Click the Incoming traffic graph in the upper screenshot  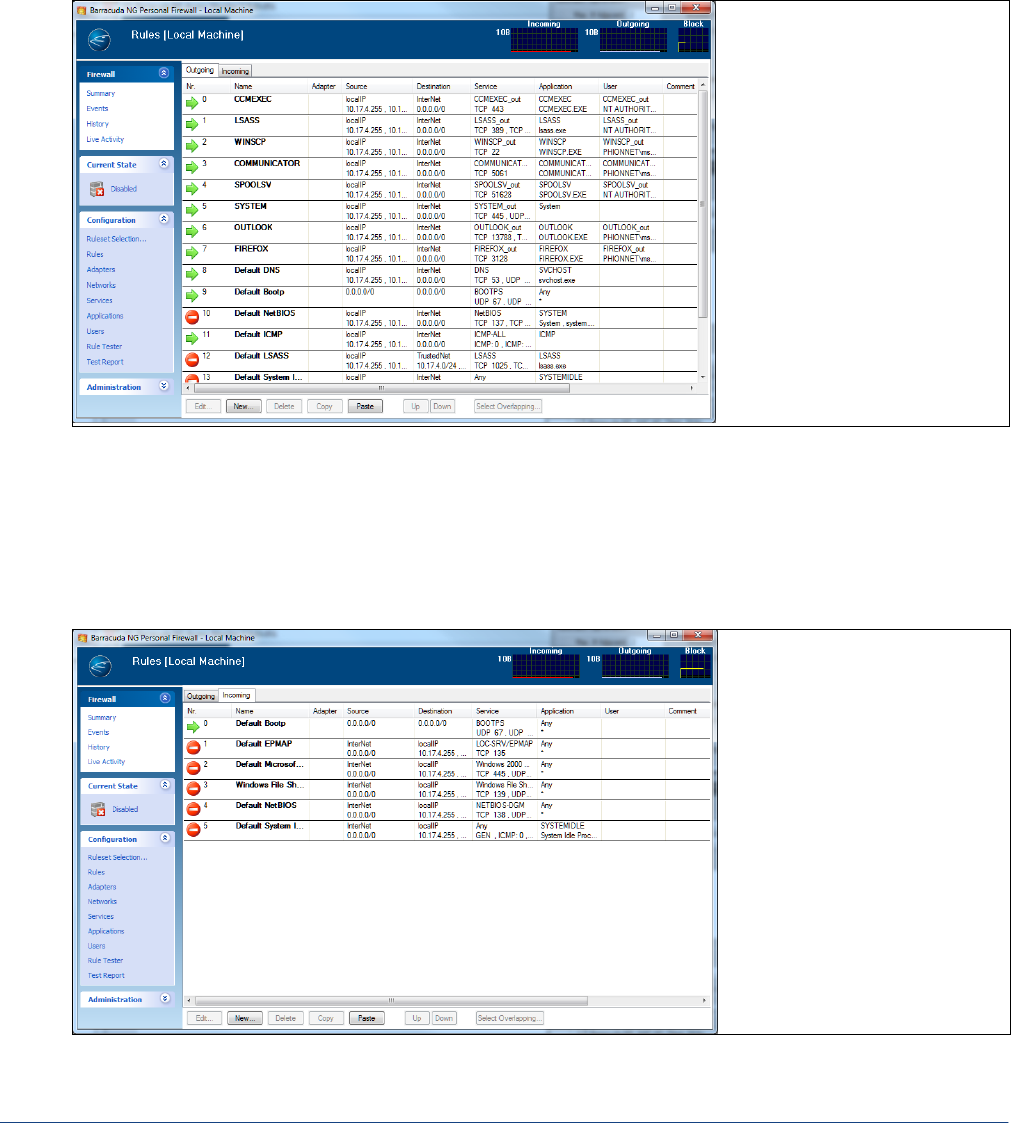tap(544, 40)
